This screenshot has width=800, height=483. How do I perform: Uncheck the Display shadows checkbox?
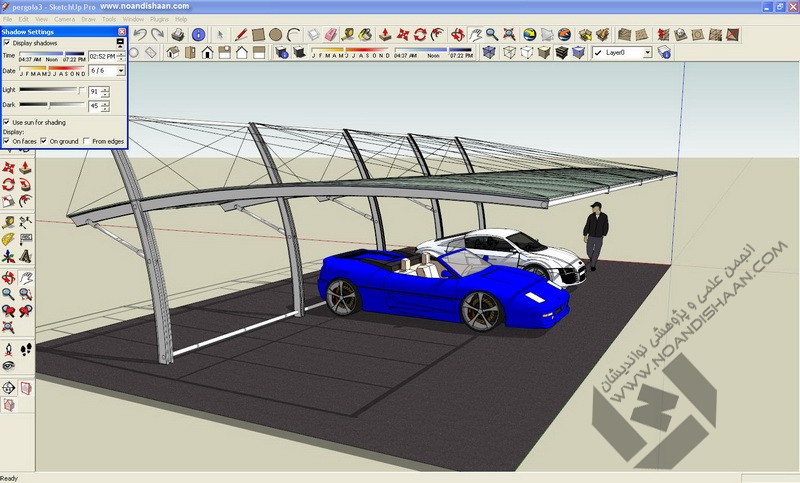7,43
